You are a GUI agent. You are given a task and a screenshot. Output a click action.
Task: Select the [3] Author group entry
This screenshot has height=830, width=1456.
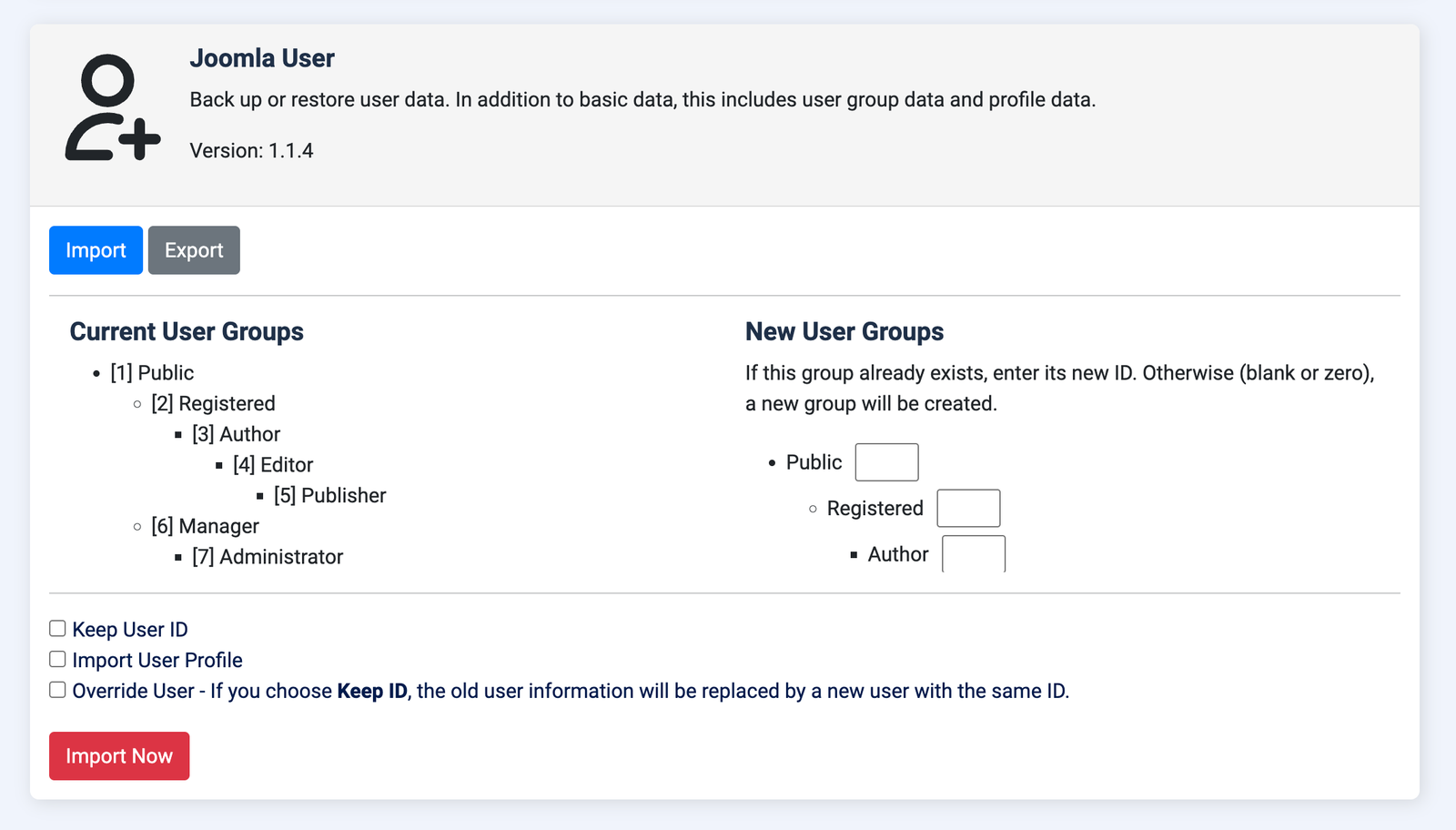(x=236, y=434)
